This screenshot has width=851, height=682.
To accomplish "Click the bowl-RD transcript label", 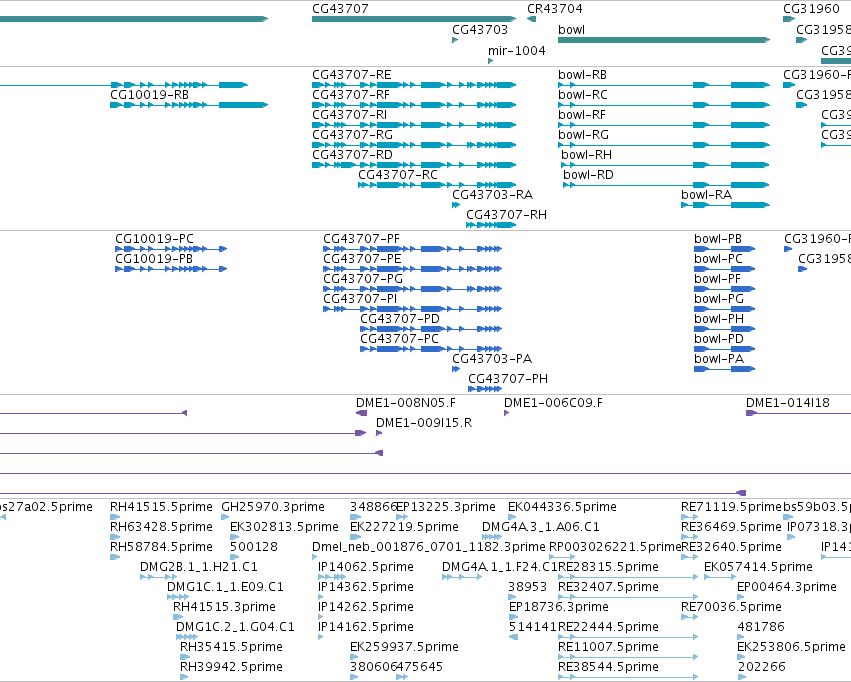I will tap(588, 175).
